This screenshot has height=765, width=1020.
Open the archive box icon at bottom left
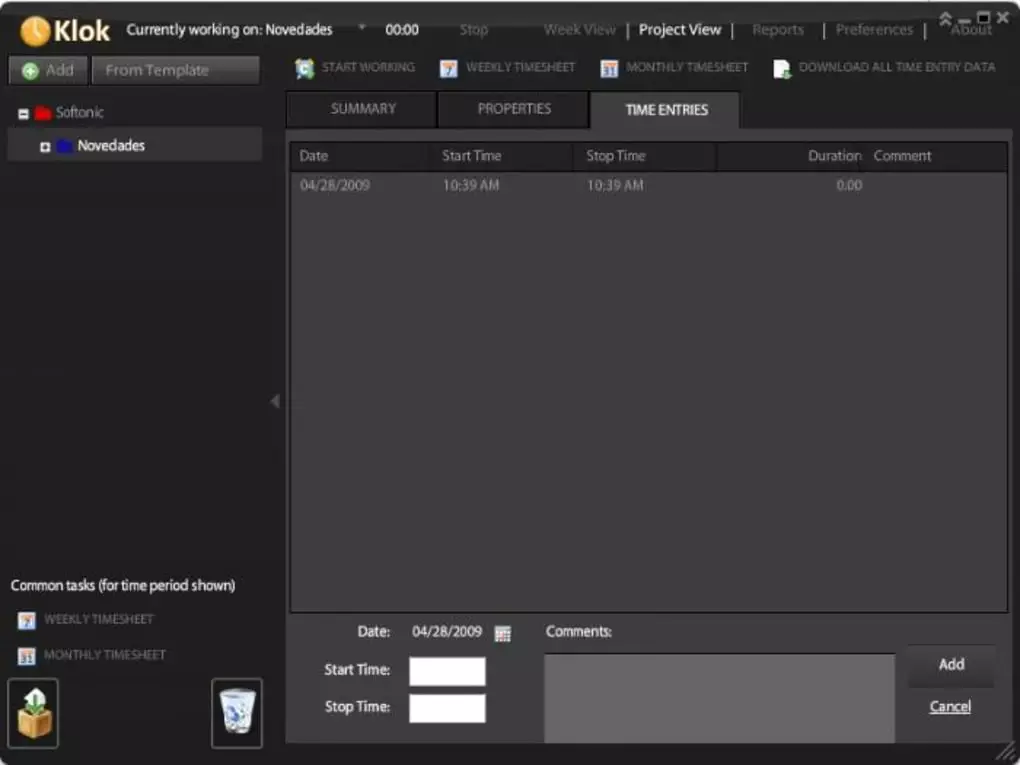(x=34, y=712)
